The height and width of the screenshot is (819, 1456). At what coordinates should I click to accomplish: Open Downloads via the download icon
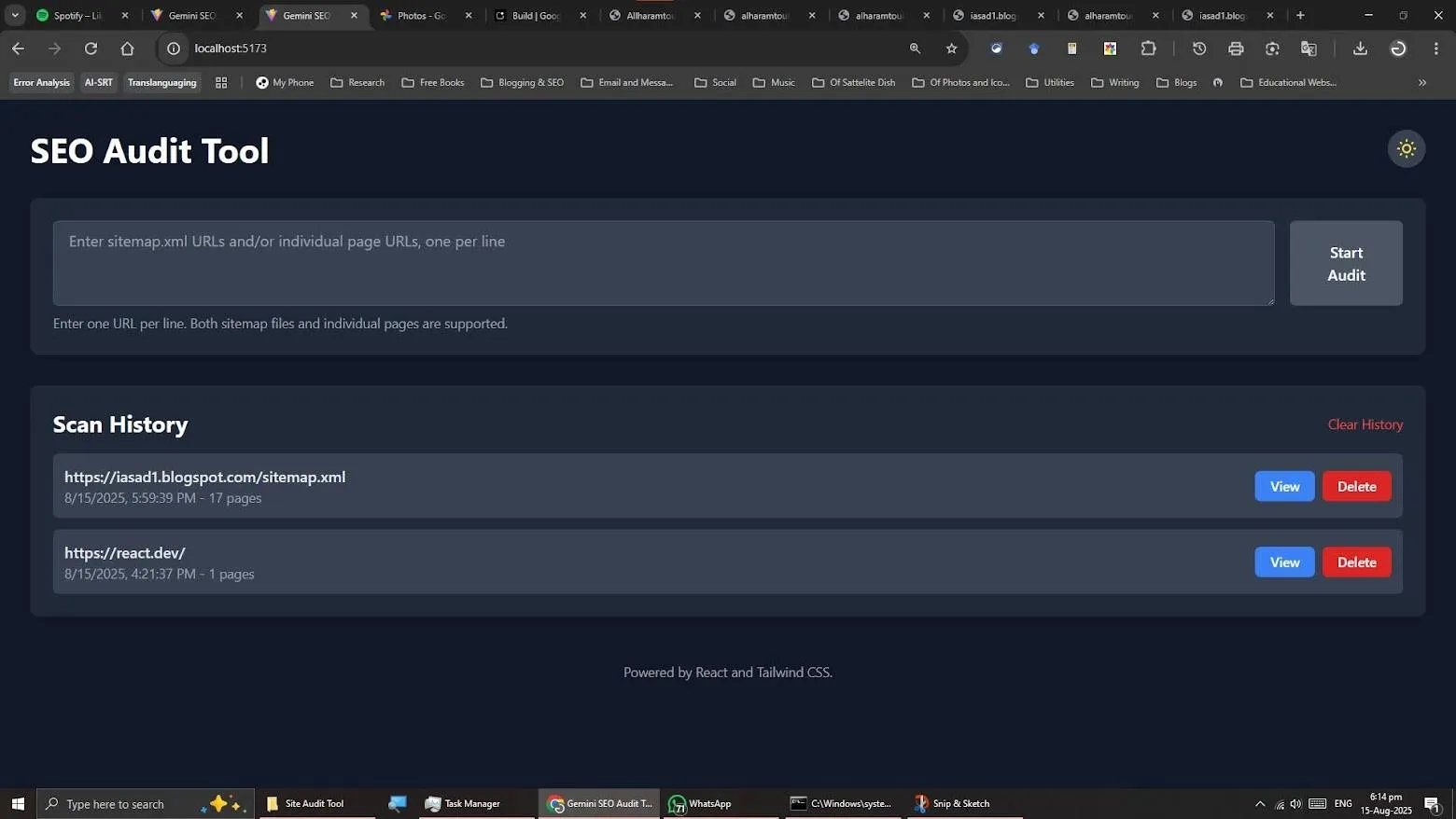(x=1361, y=48)
